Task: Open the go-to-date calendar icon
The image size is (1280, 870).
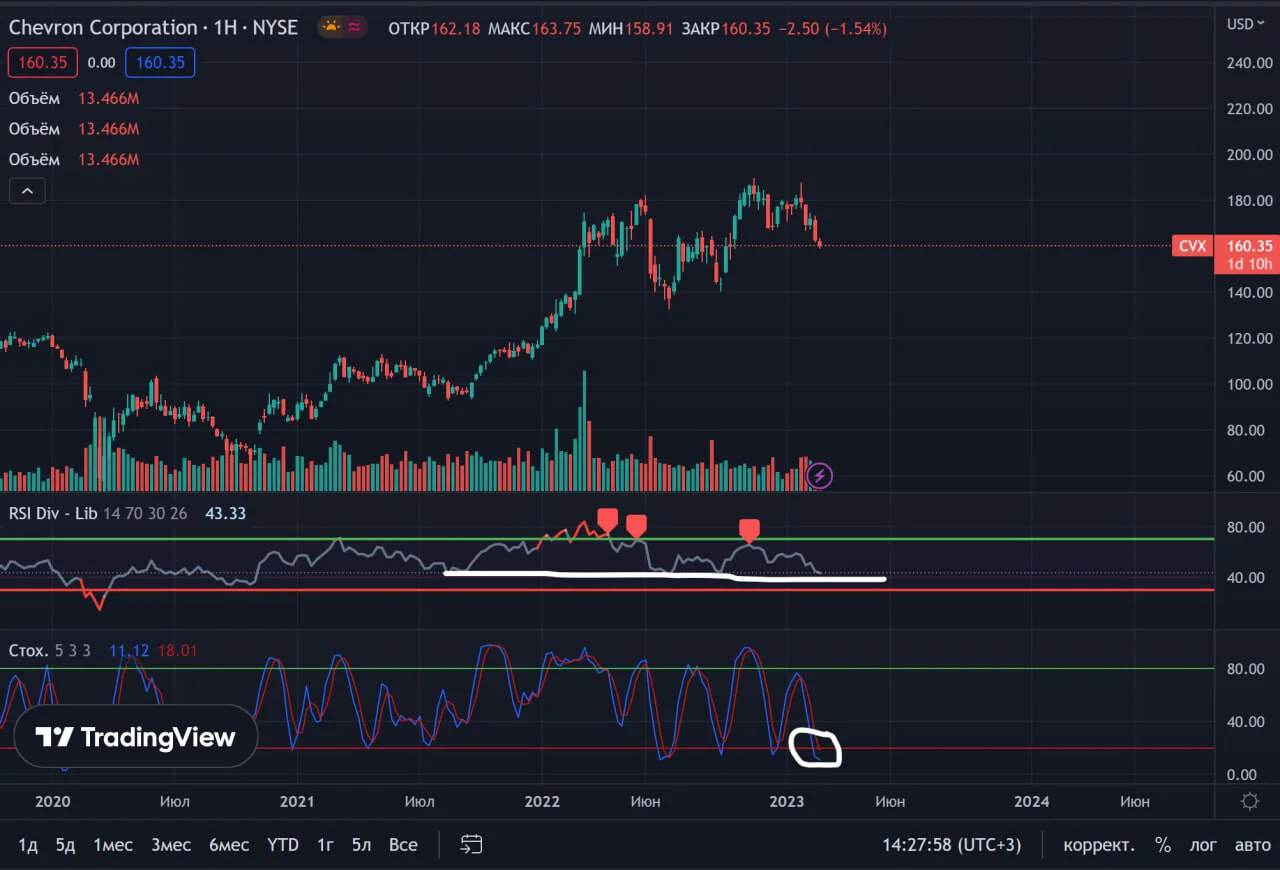Action: 471,845
